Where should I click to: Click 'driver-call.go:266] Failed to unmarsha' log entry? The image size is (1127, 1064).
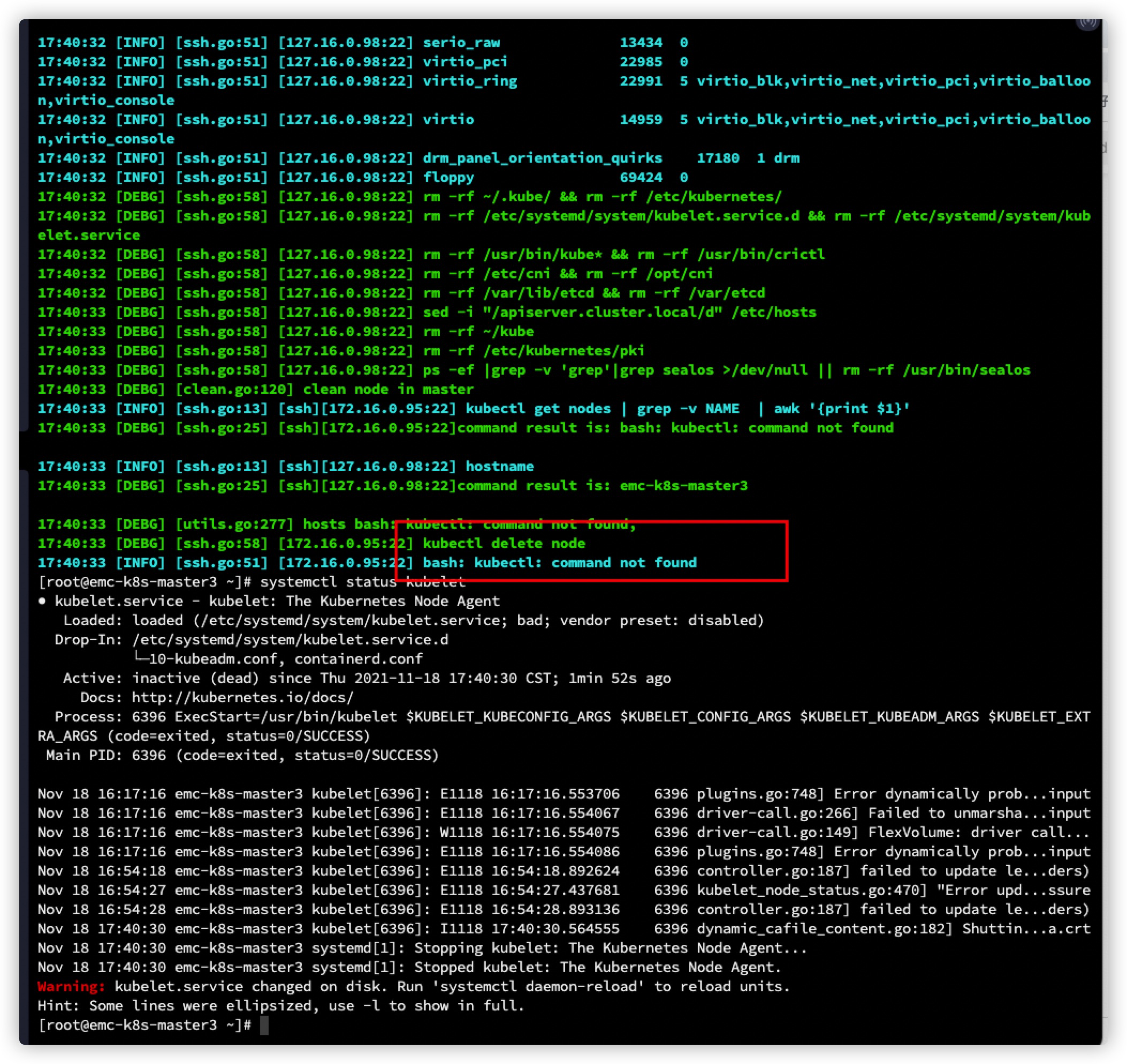pos(863,814)
